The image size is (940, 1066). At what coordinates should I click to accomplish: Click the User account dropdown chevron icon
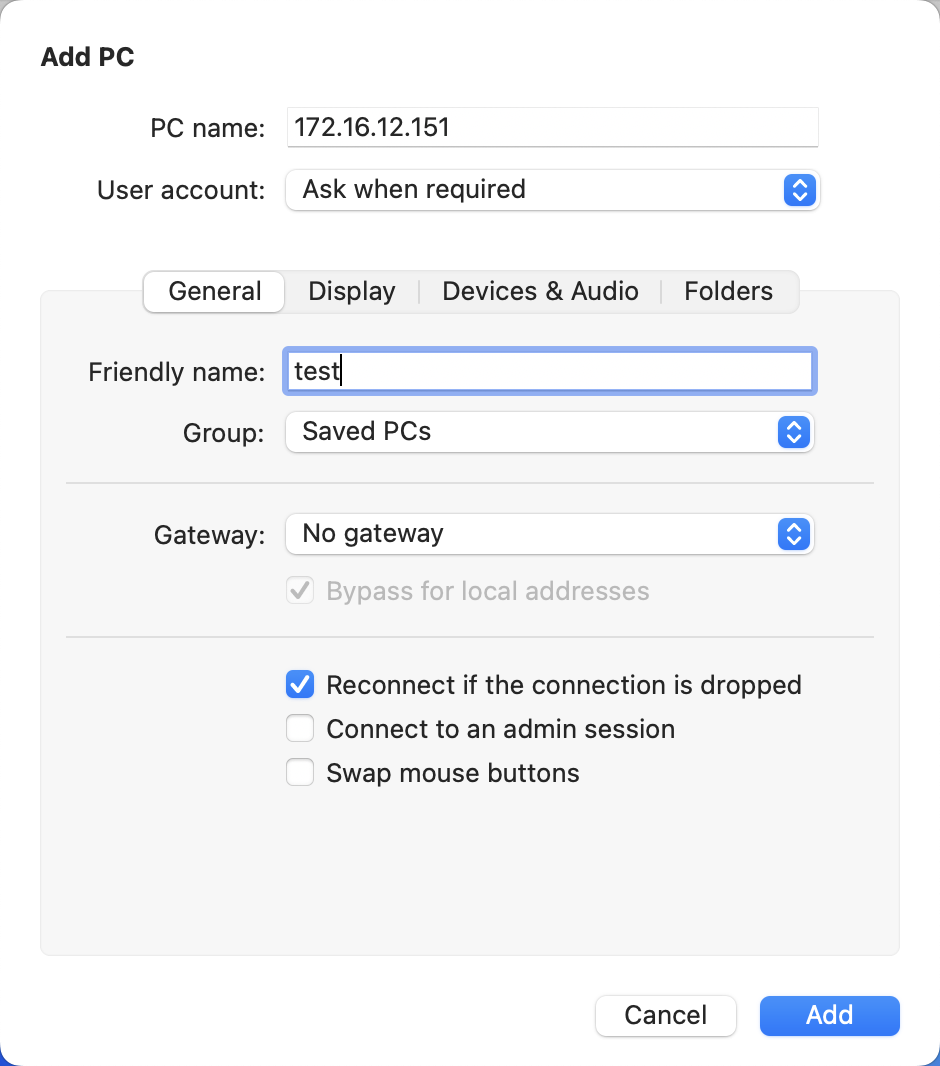coord(799,190)
